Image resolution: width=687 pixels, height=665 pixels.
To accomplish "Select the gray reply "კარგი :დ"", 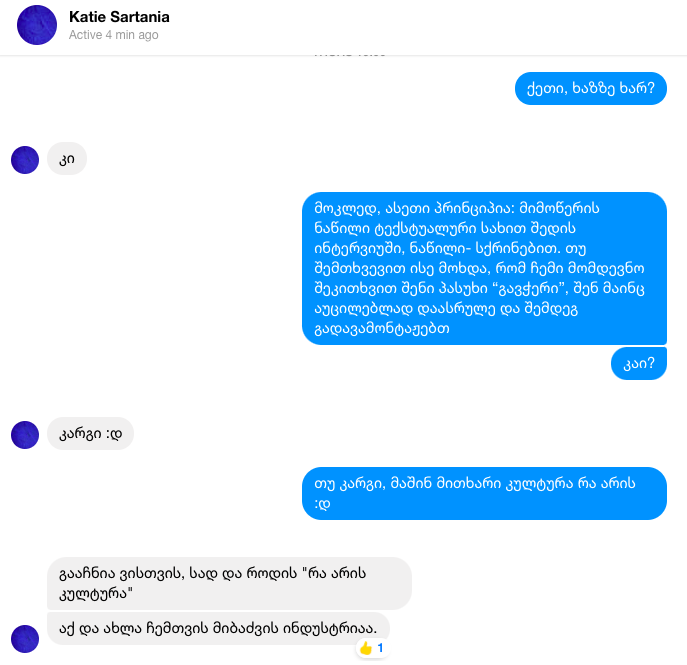I will [90, 434].
